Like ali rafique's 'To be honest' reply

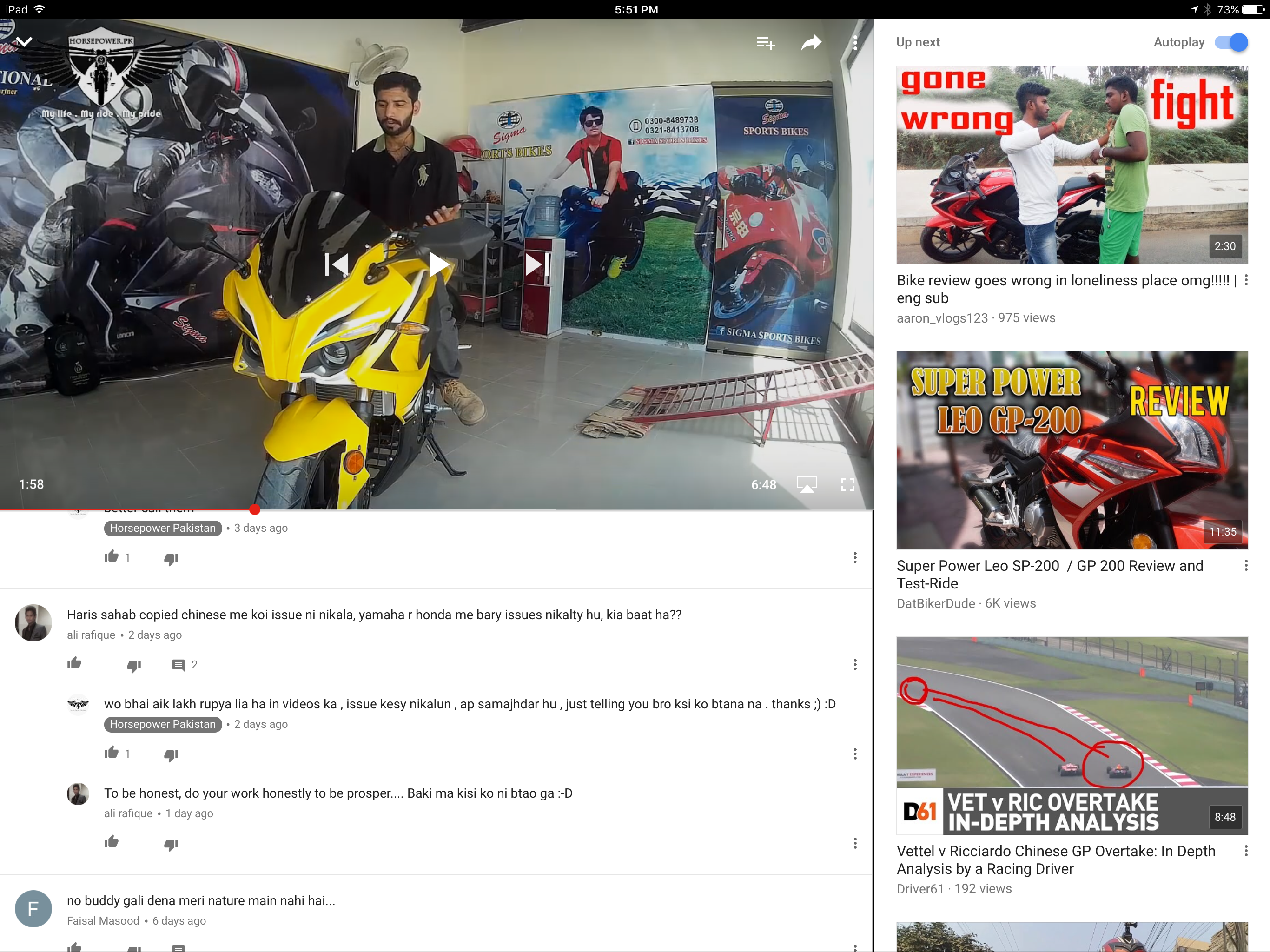coord(112,842)
